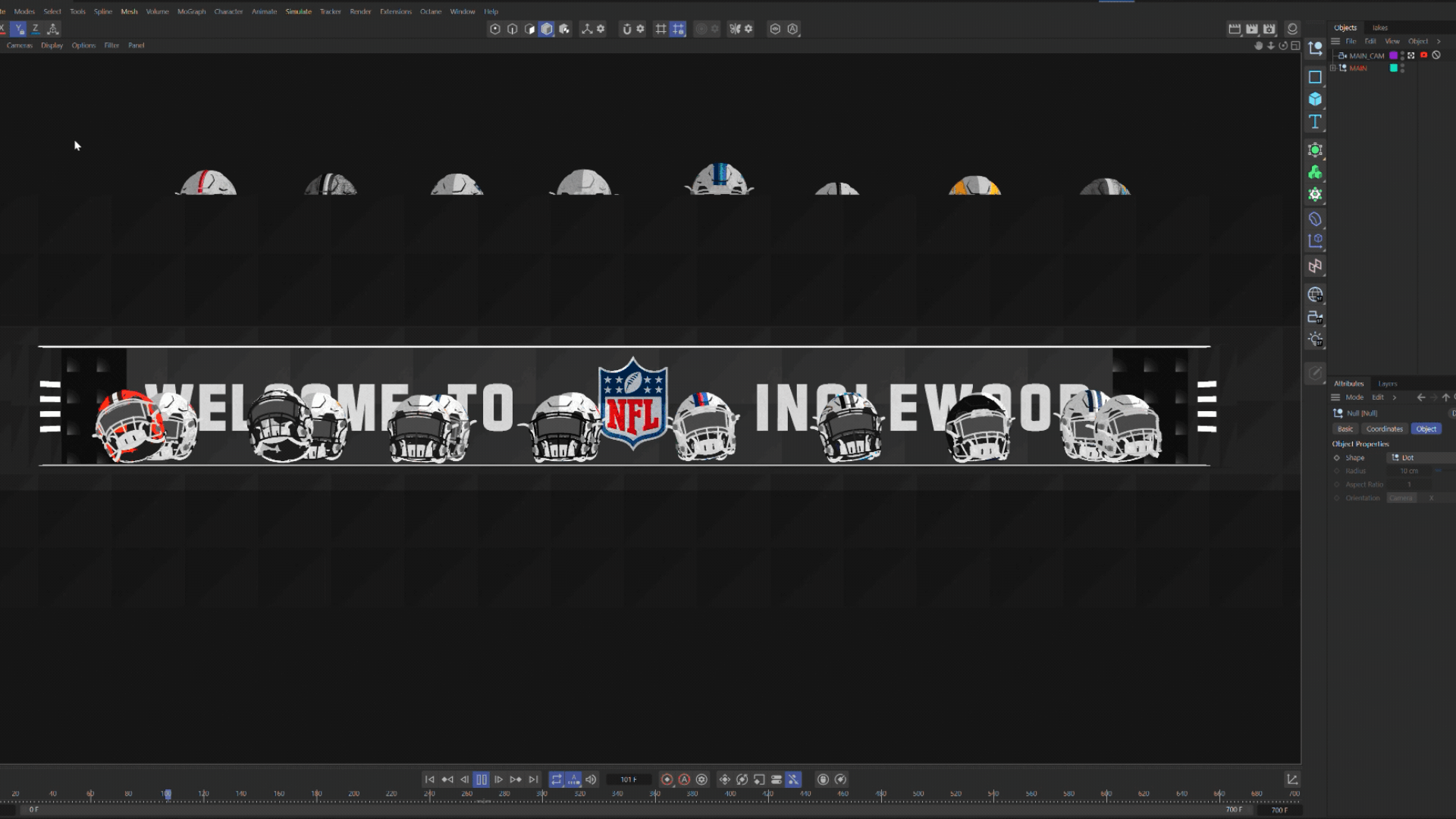Open keyframe selection settings gear
Image resolution: width=1456 pixels, height=819 pixels.
(x=701, y=780)
